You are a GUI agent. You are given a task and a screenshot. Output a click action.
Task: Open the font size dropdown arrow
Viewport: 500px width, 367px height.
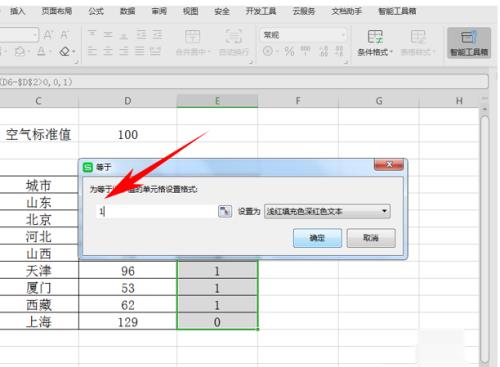coord(35,35)
